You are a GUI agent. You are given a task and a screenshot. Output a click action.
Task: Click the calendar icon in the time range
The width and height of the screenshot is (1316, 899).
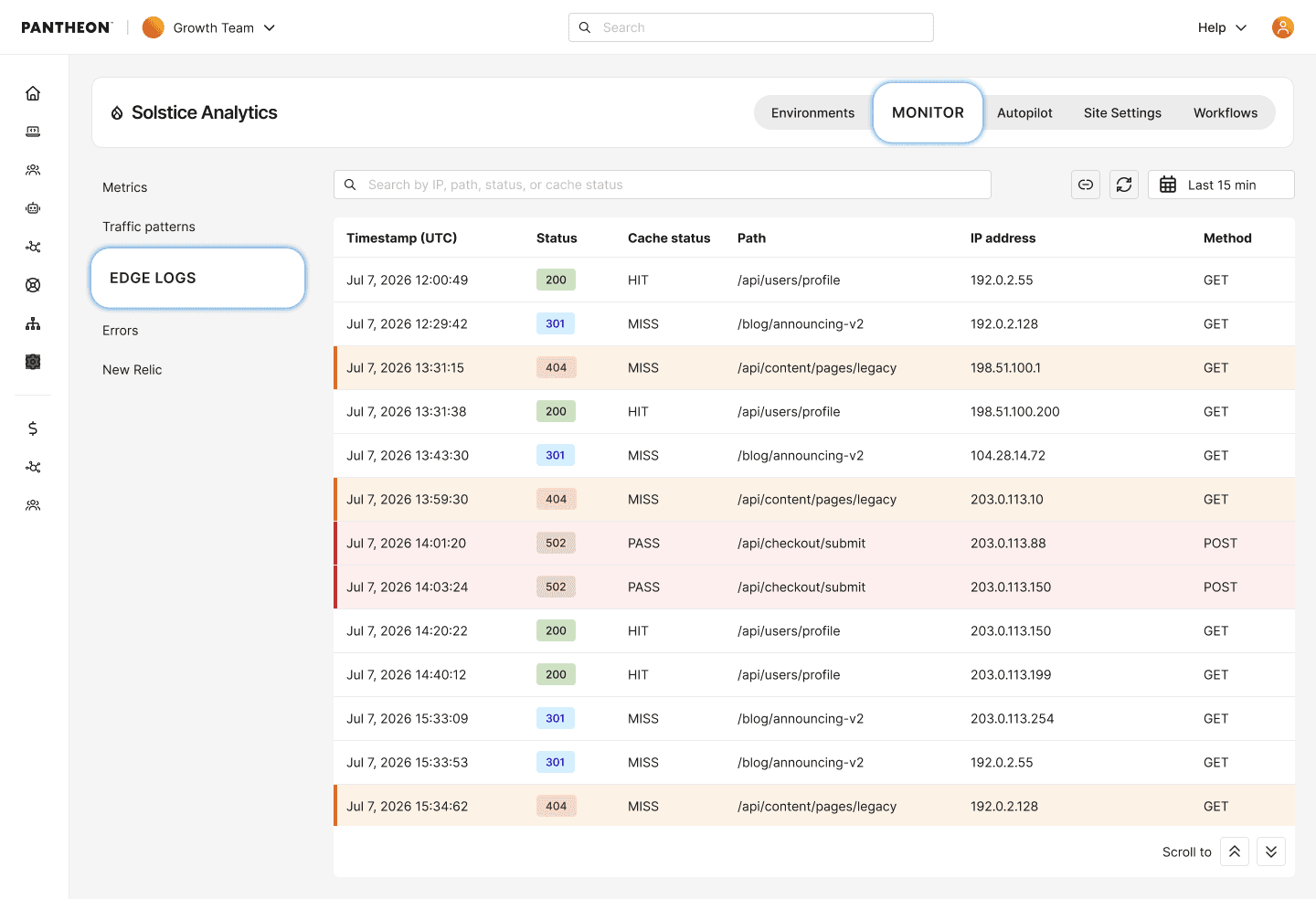coord(1168,185)
